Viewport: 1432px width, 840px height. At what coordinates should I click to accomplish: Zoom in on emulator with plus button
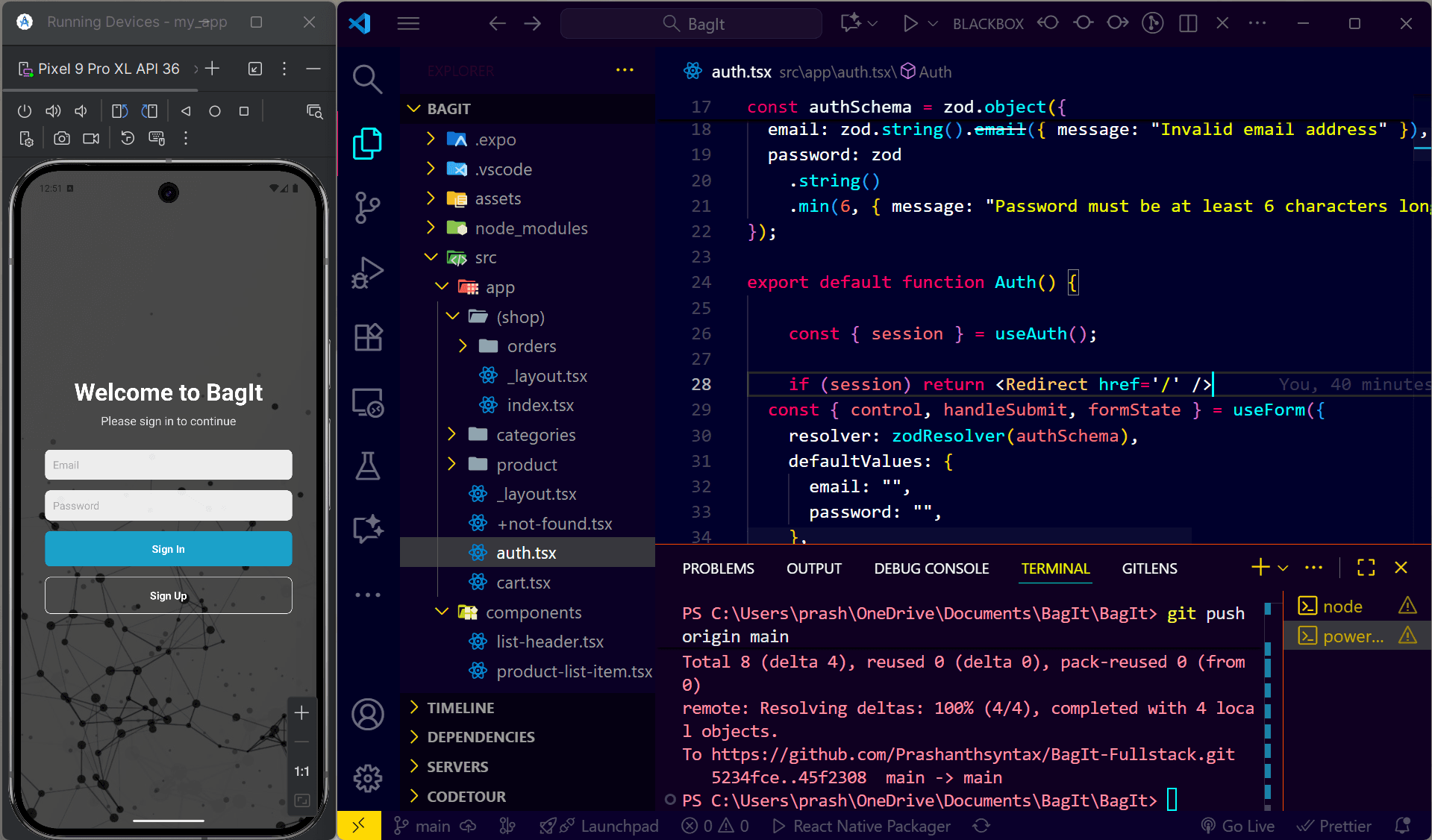tap(301, 713)
